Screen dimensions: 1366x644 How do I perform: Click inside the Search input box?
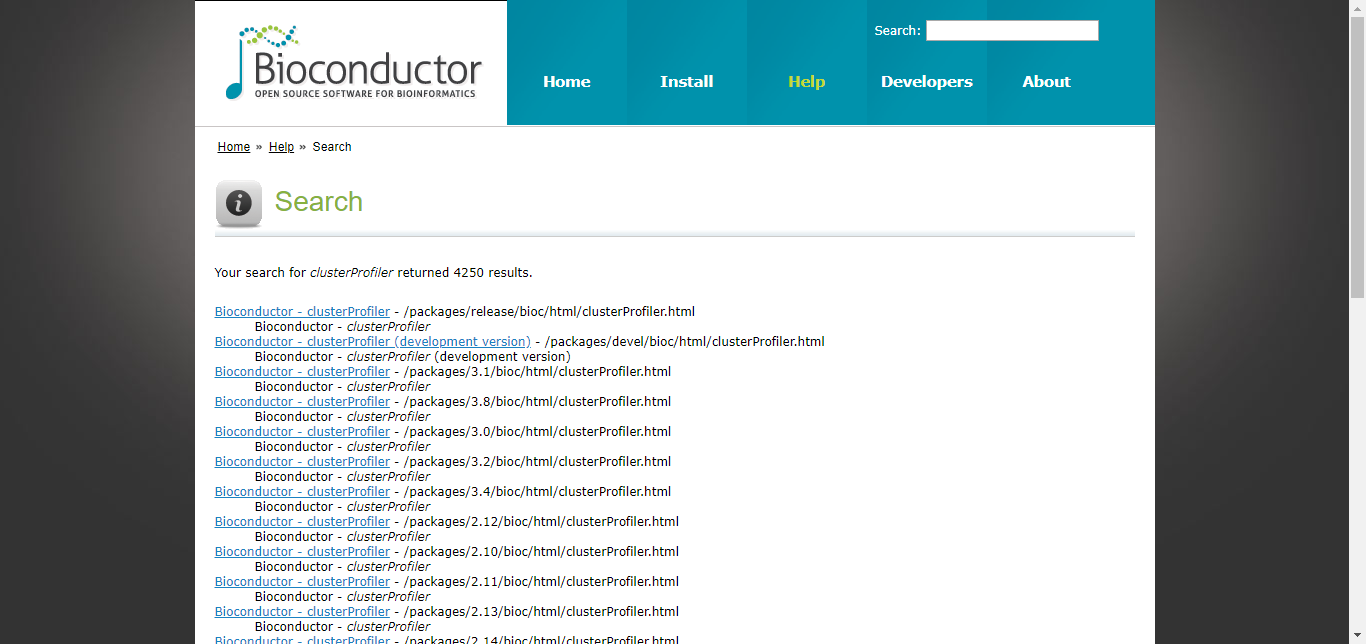point(1011,30)
